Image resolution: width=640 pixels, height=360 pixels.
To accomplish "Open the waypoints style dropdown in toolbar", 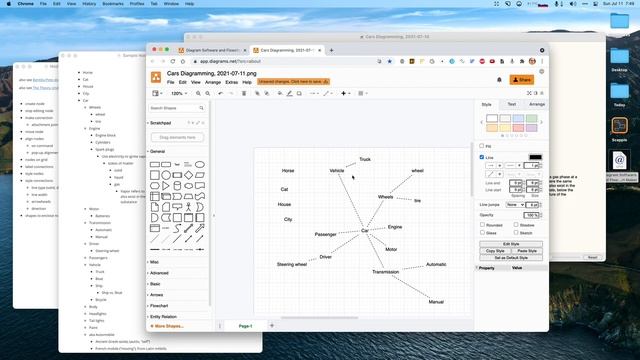I will point(328,93).
